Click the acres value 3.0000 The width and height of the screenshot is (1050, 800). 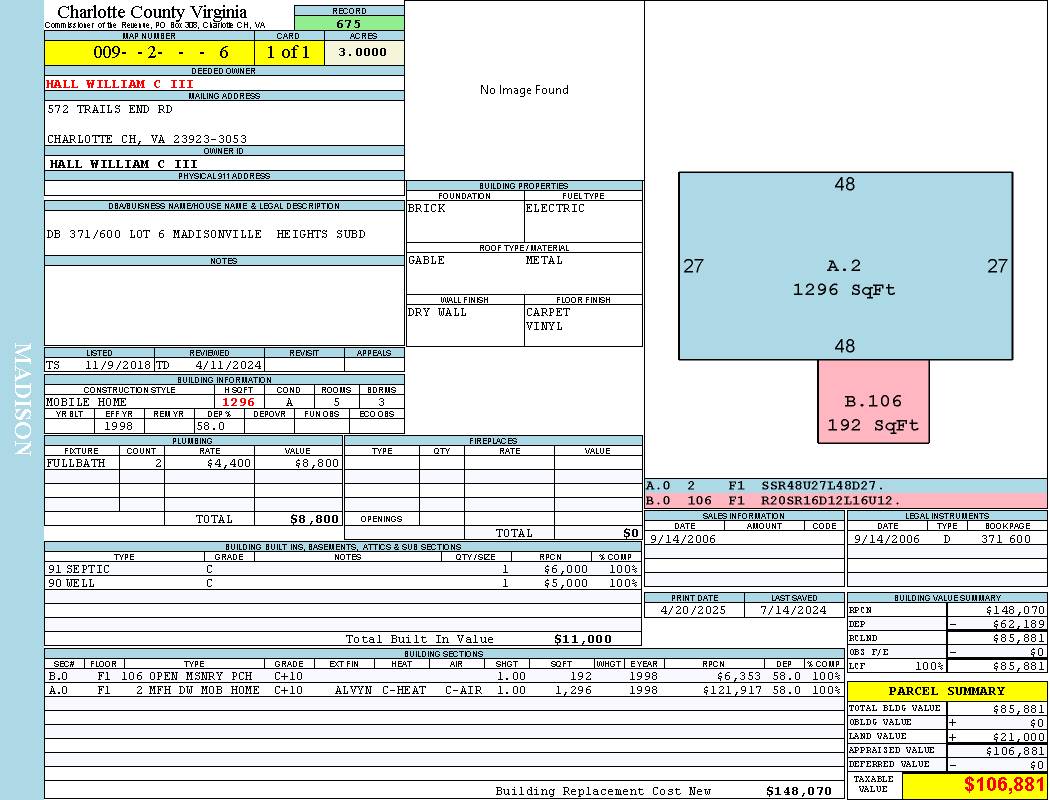tap(362, 53)
